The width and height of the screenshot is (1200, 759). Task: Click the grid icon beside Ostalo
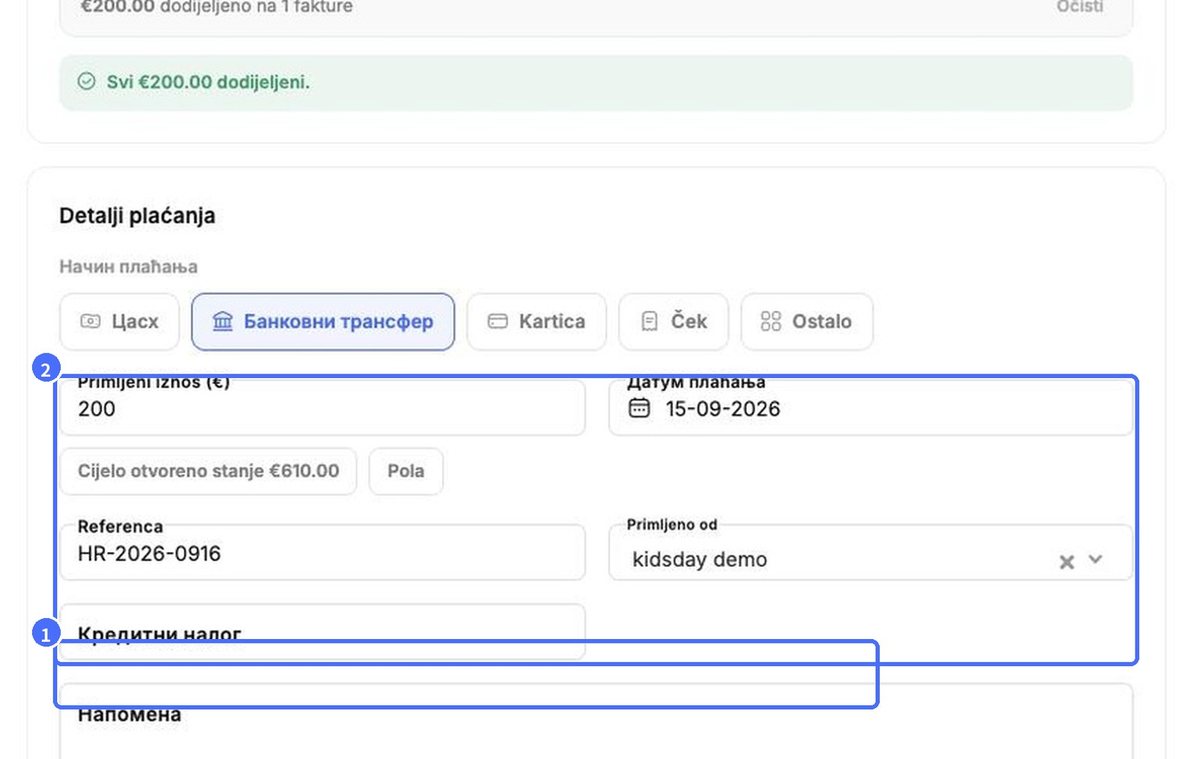pyautogui.click(x=770, y=322)
